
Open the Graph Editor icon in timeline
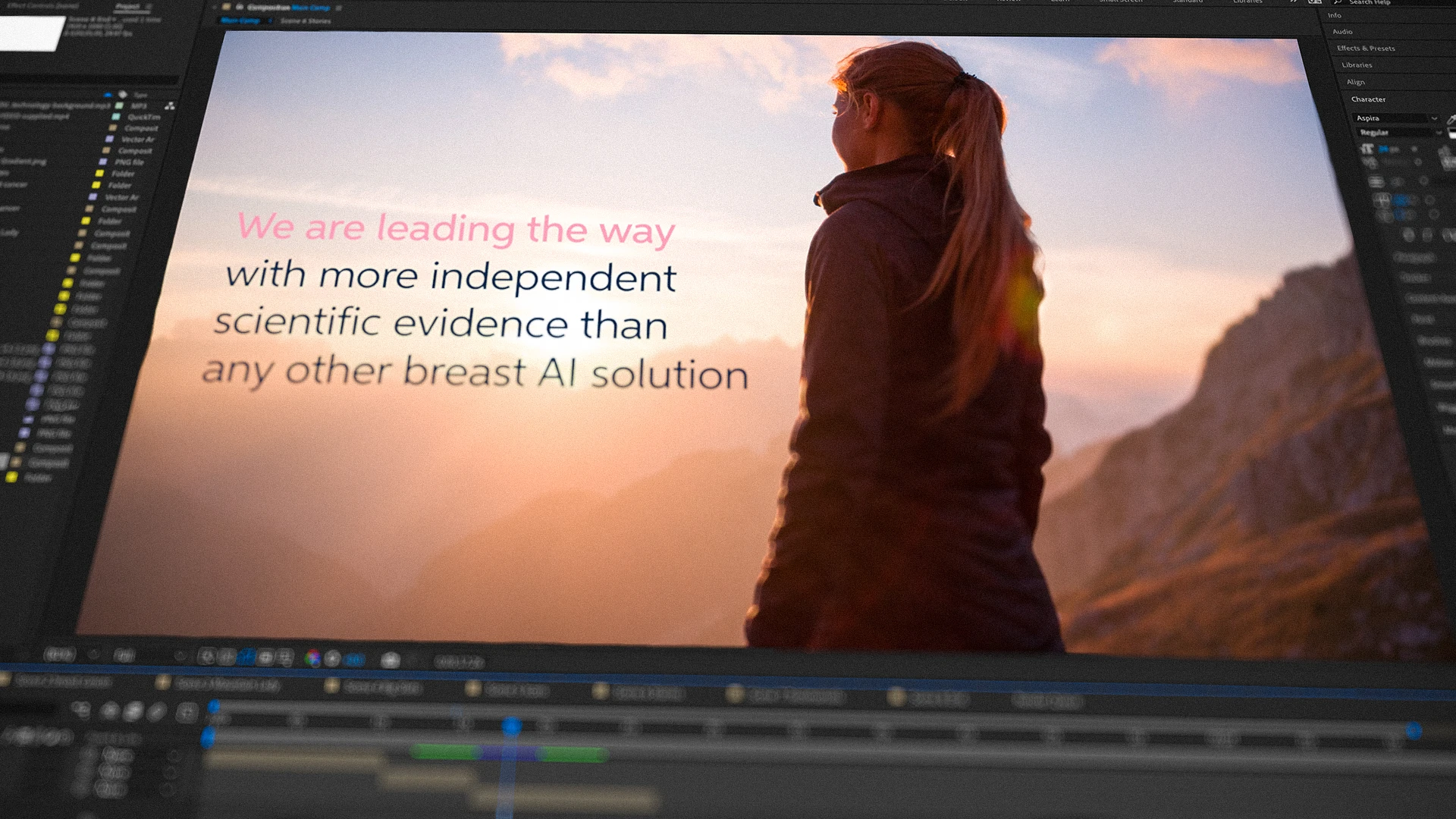187,712
